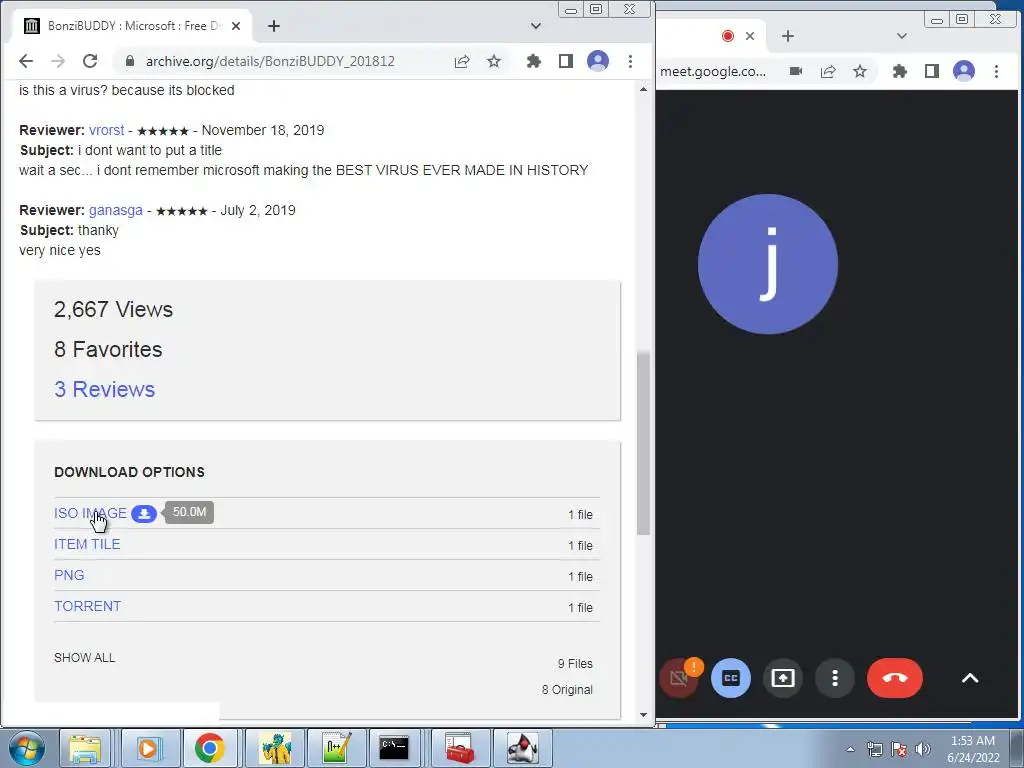The image size is (1024, 768).
Task: Click the j participant avatar in Meet
Action: (x=768, y=264)
